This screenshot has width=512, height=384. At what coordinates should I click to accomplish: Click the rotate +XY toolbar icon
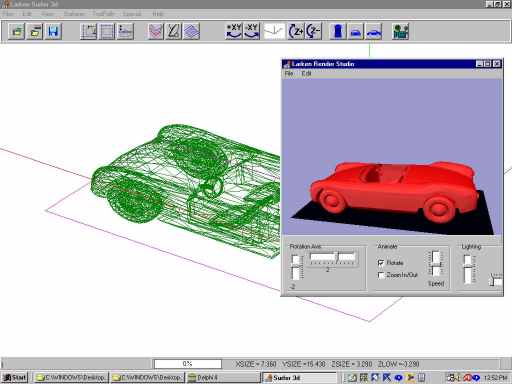coord(234,32)
